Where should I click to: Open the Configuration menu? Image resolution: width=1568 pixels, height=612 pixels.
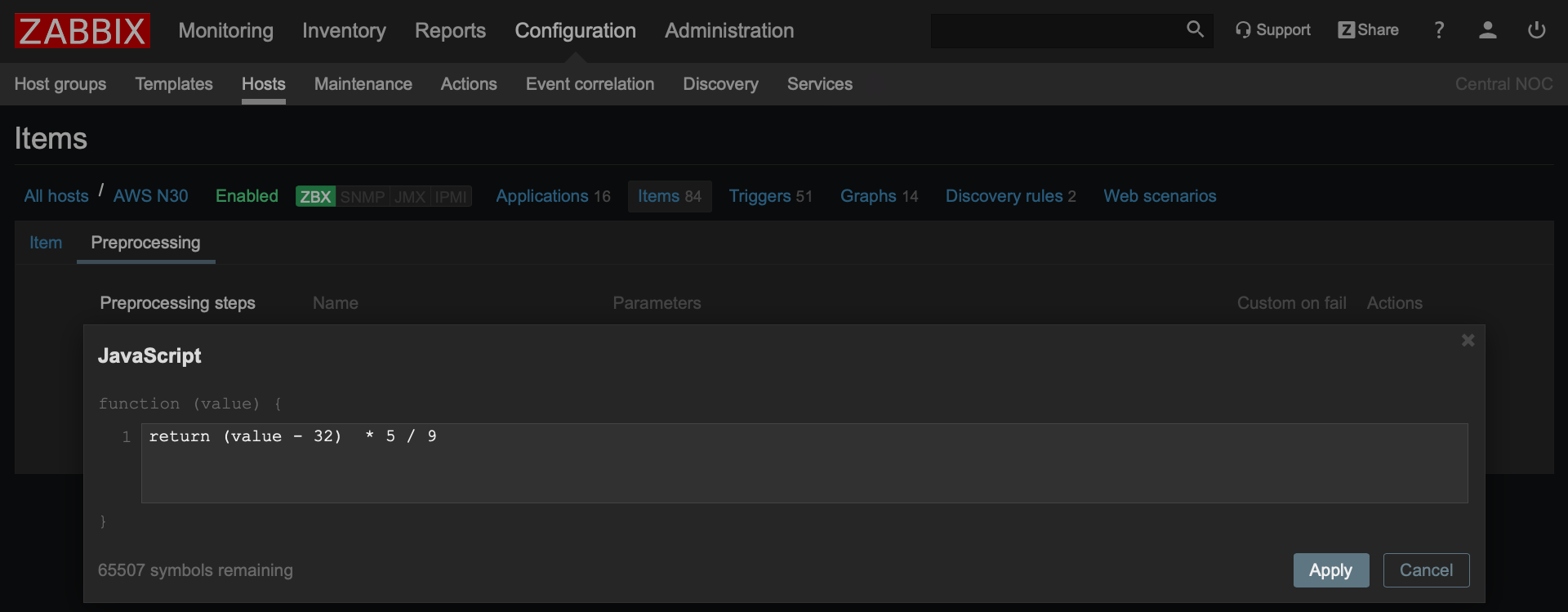pos(575,31)
